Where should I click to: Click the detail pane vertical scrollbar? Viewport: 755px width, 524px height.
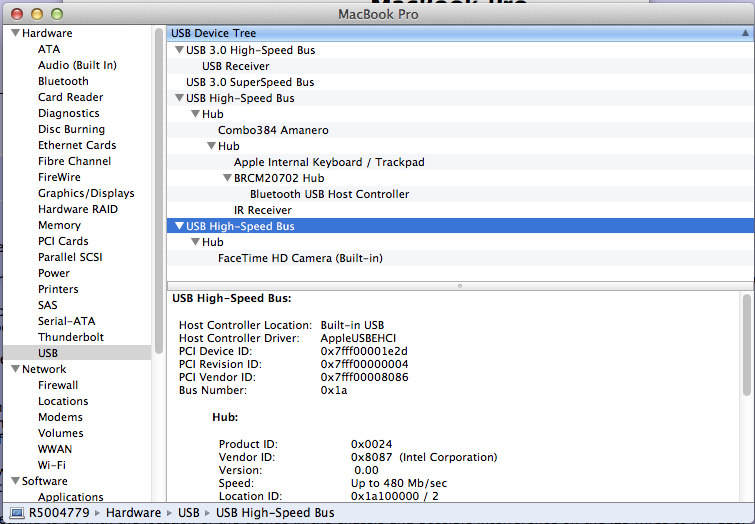click(x=747, y=345)
